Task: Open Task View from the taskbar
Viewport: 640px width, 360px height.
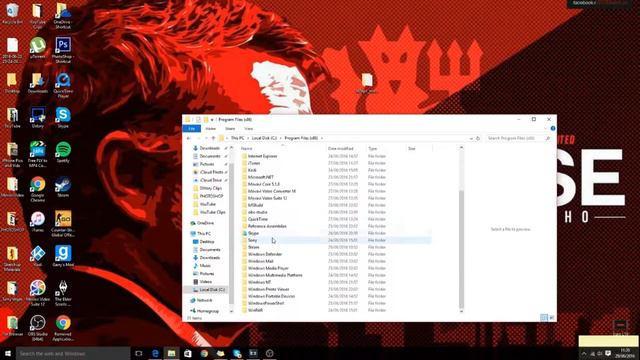Action: [x=139, y=353]
